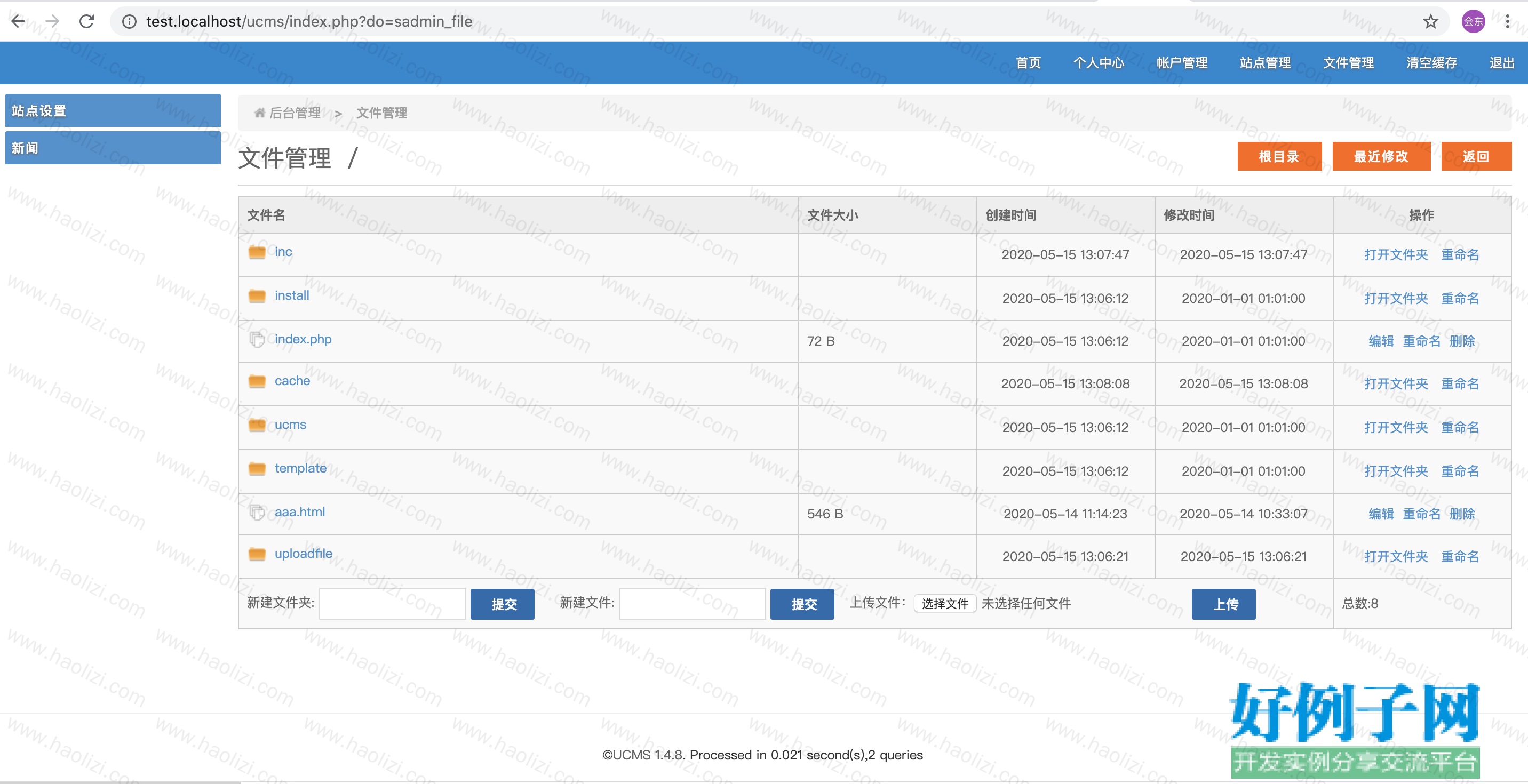
Task: Click the browser forward arrow
Action: coord(52,22)
